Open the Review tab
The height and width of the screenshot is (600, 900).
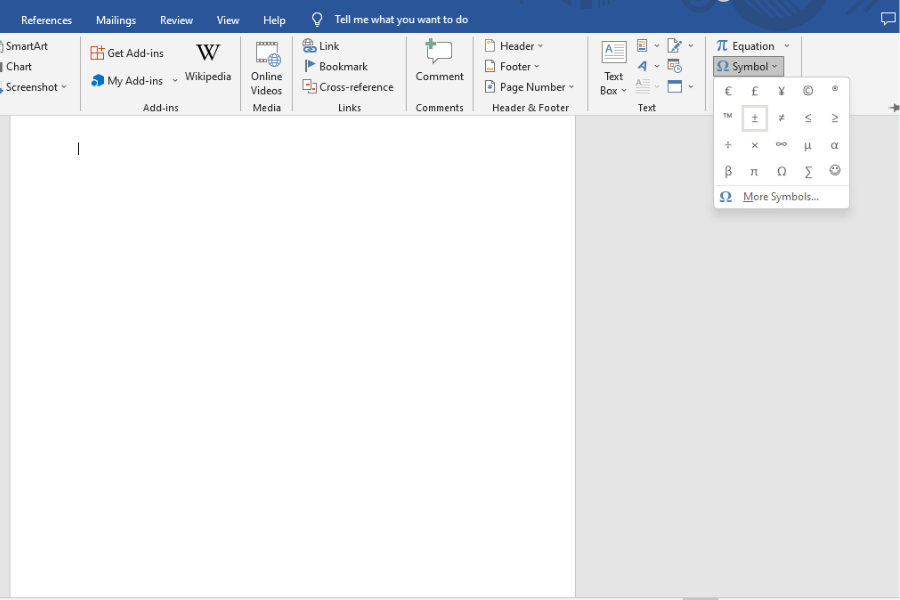click(x=176, y=18)
